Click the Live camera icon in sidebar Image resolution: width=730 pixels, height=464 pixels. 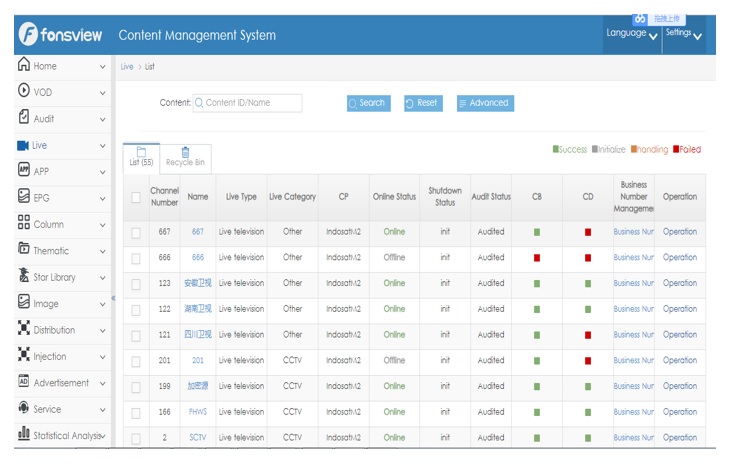coord(23,146)
